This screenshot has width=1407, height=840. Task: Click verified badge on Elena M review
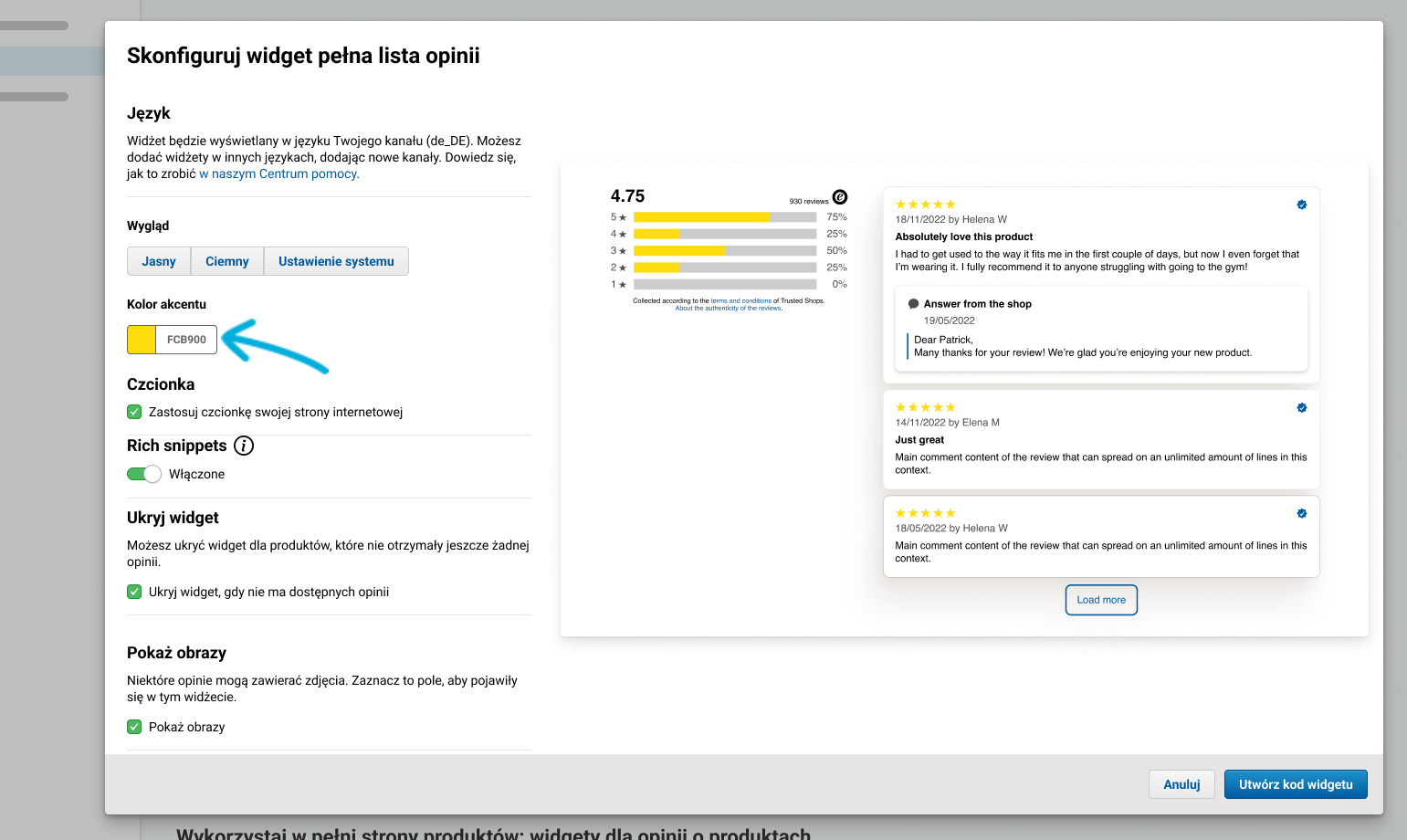[x=1302, y=408]
